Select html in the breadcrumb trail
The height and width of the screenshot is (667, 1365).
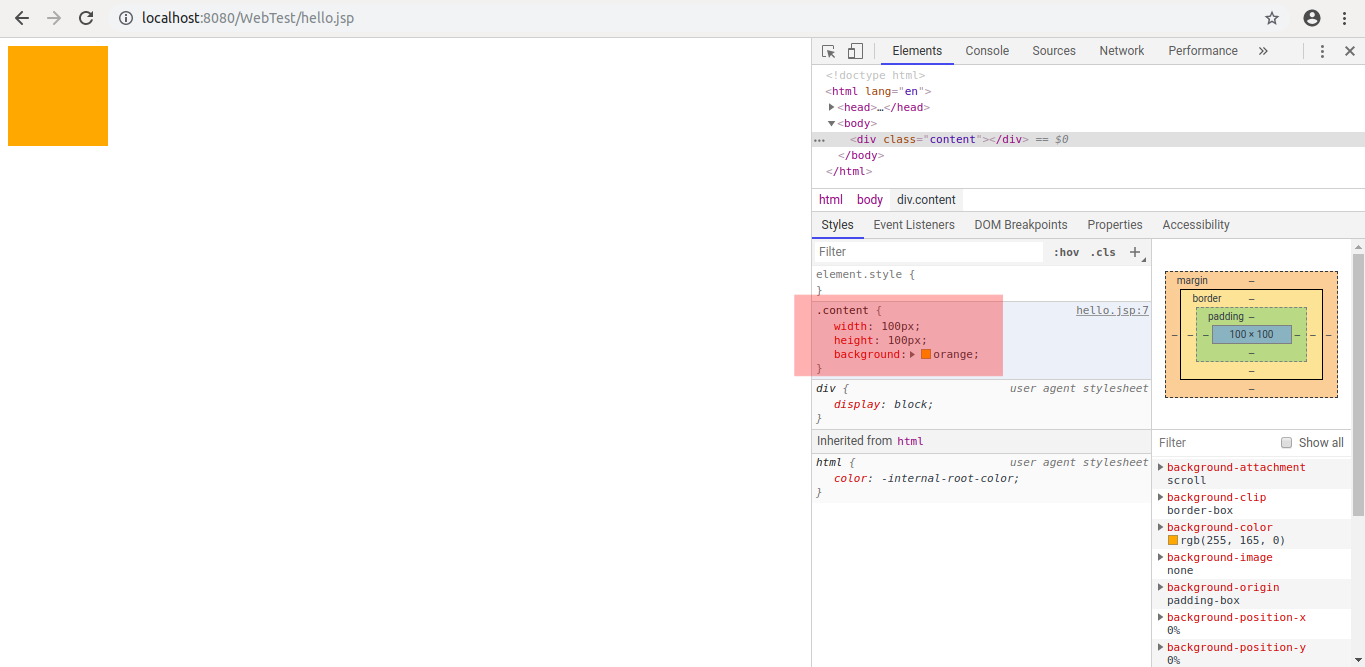tap(831, 200)
